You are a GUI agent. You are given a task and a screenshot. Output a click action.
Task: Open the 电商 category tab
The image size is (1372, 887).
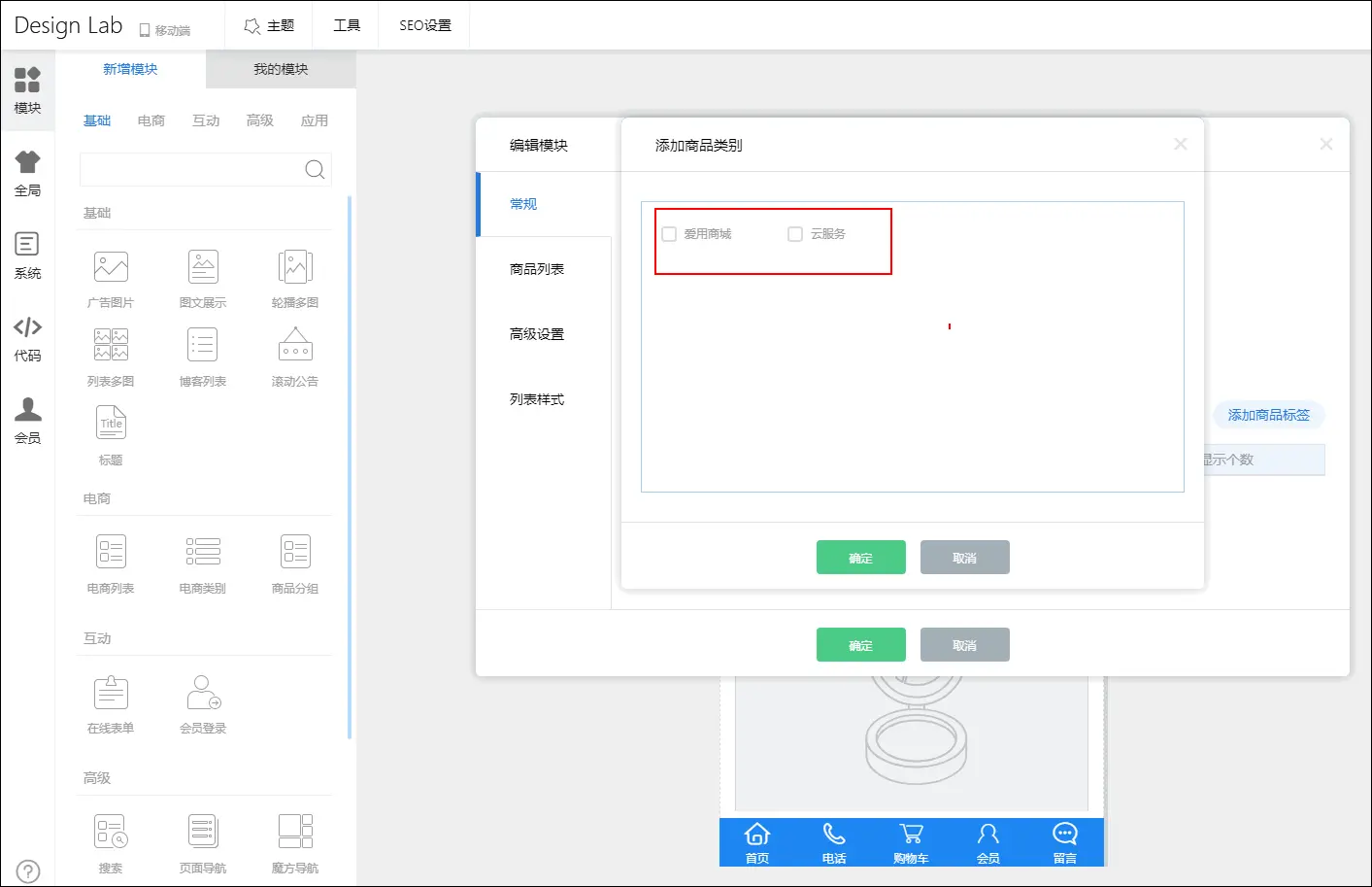click(x=151, y=120)
